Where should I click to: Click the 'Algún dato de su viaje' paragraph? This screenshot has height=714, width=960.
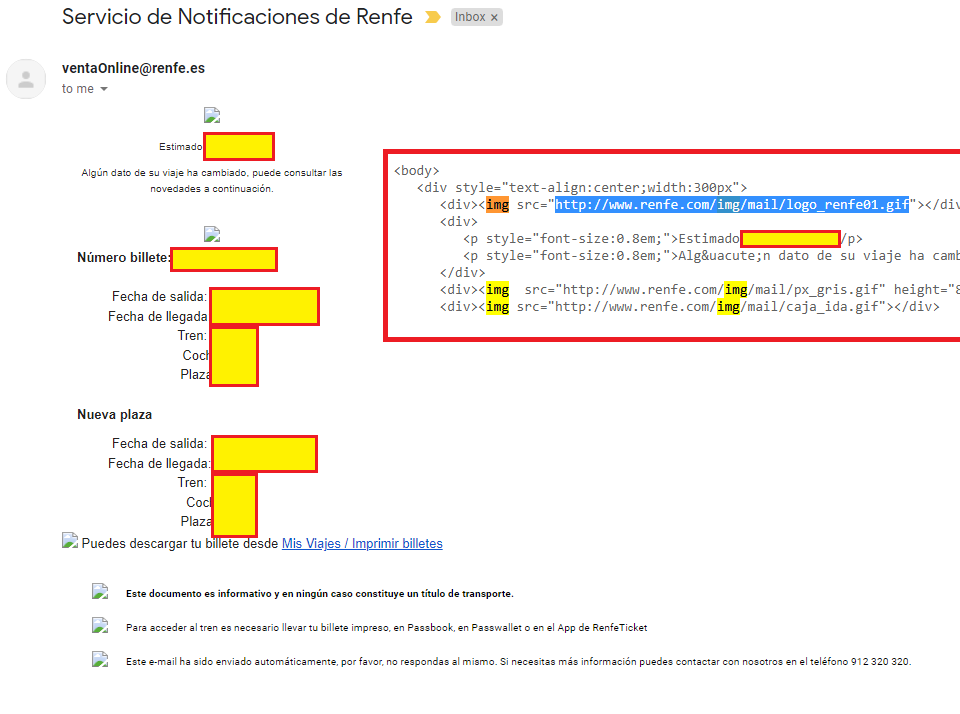coord(212,181)
